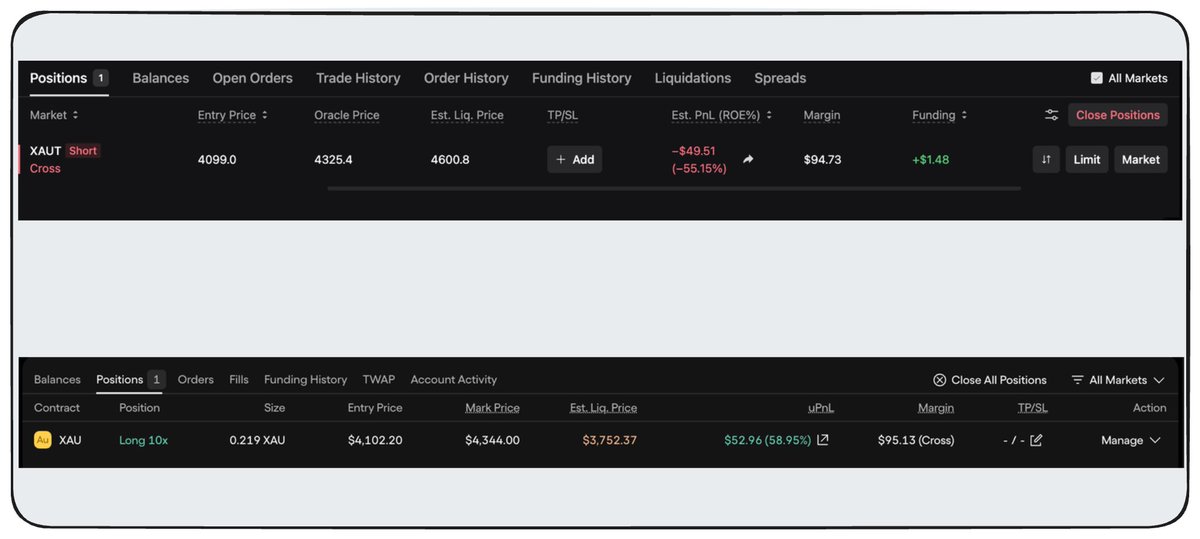Close XAUT position with Market button
Image resolution: width=1200 pixels, height=539 pixels.
click(x=1141, y=159)
